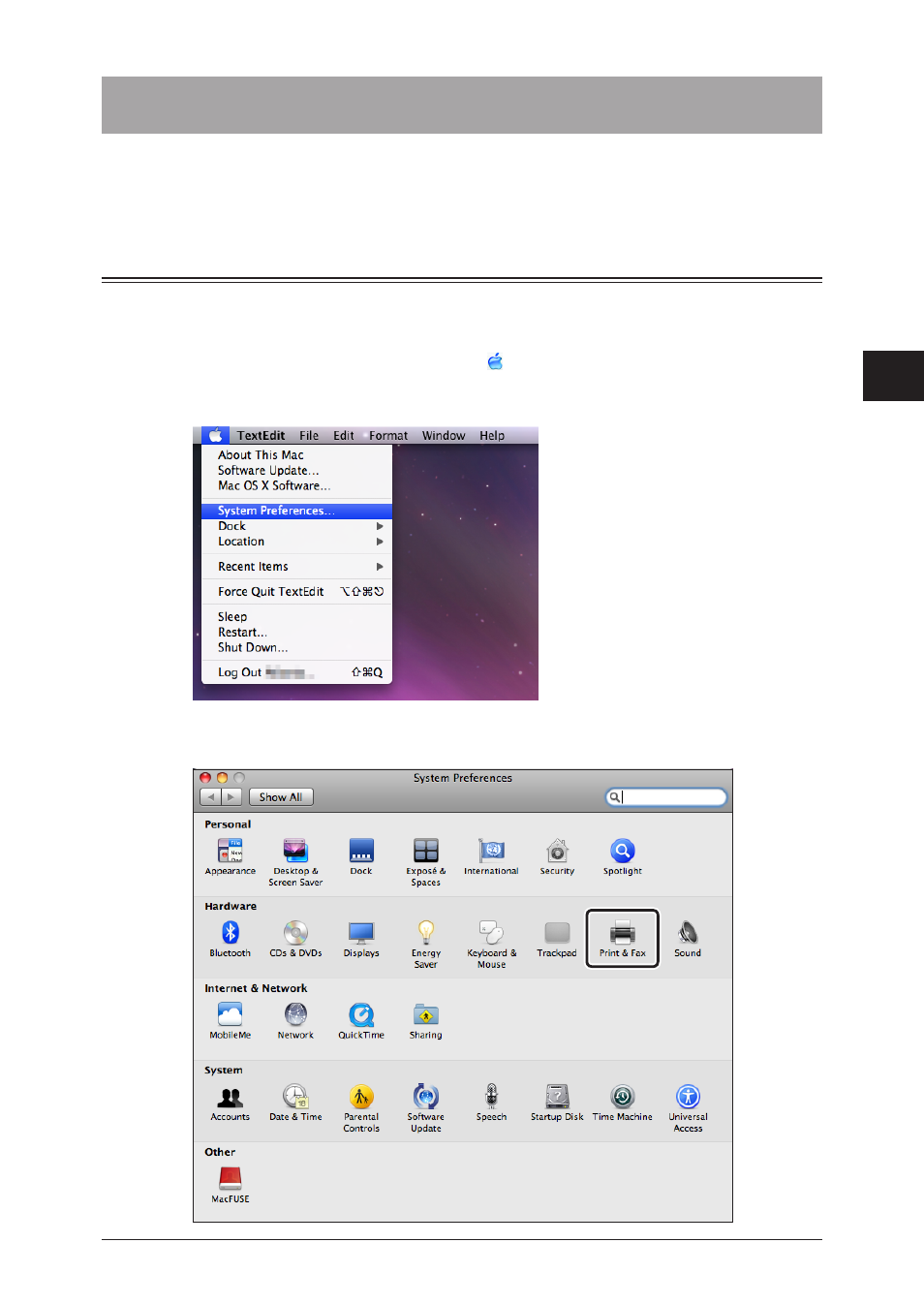Screen dimensions: 924x1305
Task: Open the MacFUSE preference pane
Action: (231, 1185)
